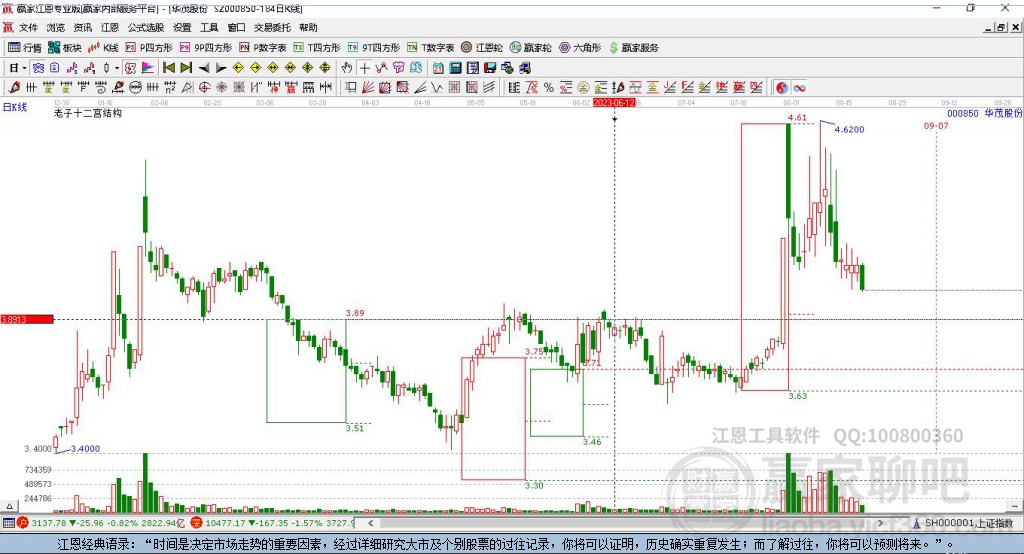Open the 行情 quotes view
The image size is (1024, 554).
point(25,48)
